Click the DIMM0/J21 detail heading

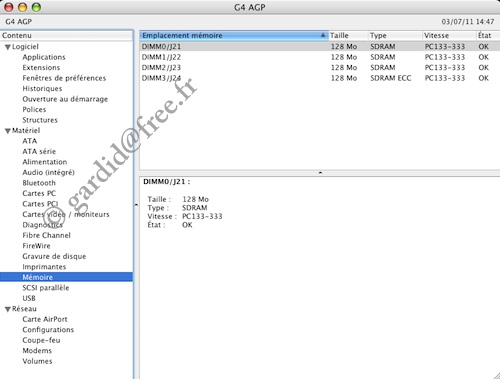167,182
